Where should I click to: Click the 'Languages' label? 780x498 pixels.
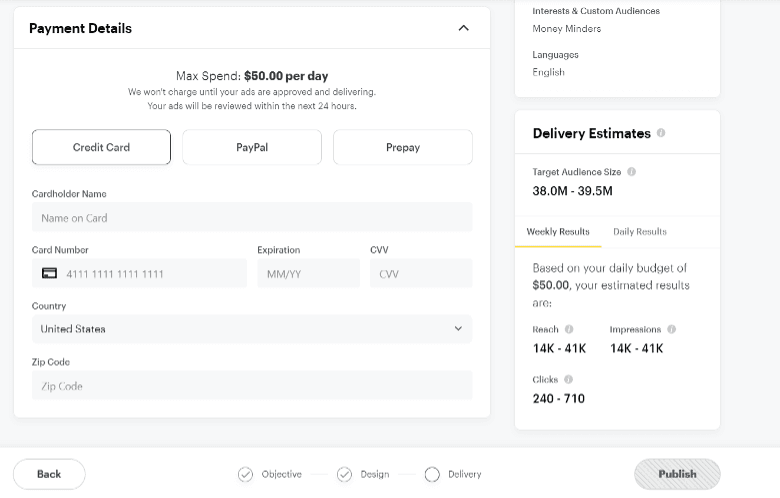(x=555, y=55)
